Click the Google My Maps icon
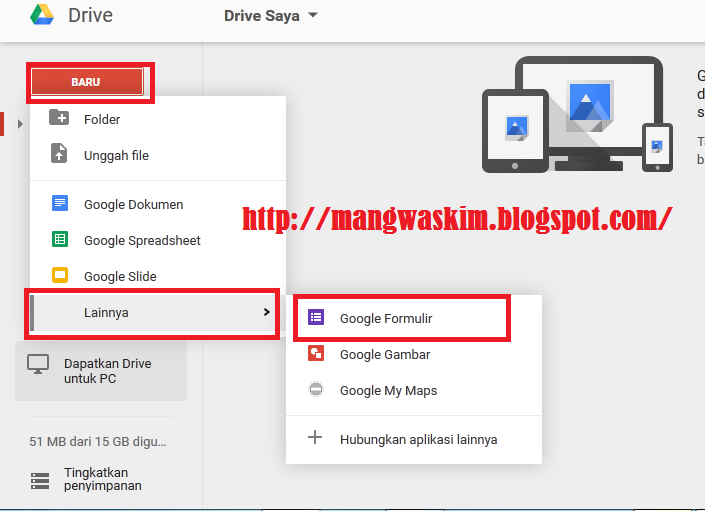This screenshot has width=705, height=511. 316,389
